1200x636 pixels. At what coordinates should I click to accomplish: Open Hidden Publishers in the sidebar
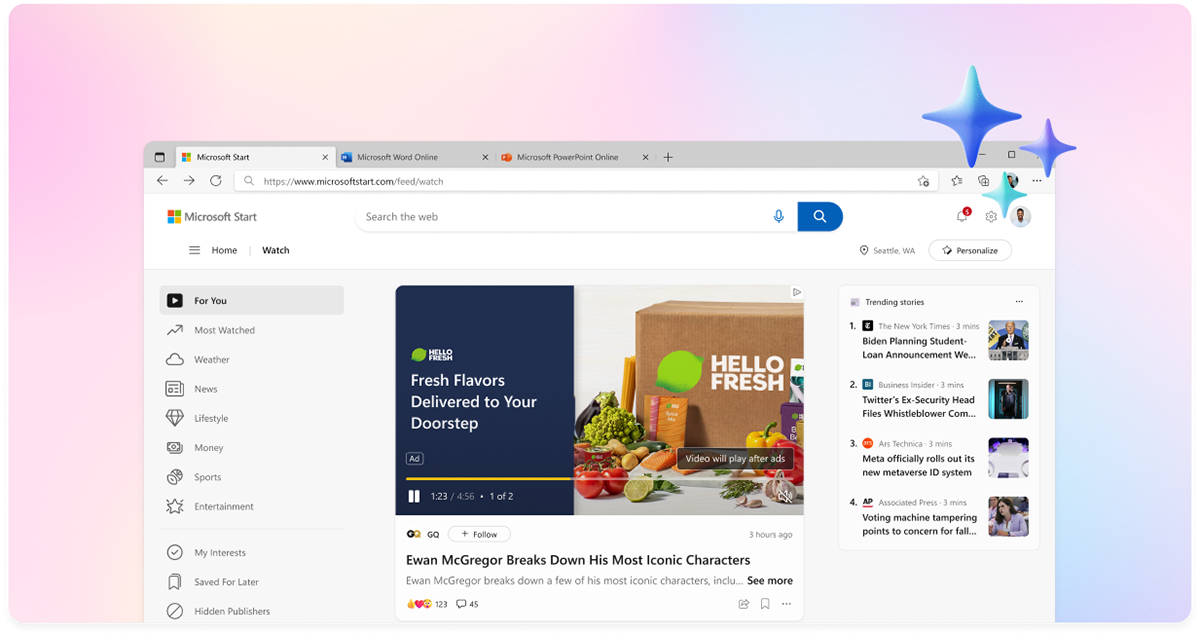click(251, 611)
